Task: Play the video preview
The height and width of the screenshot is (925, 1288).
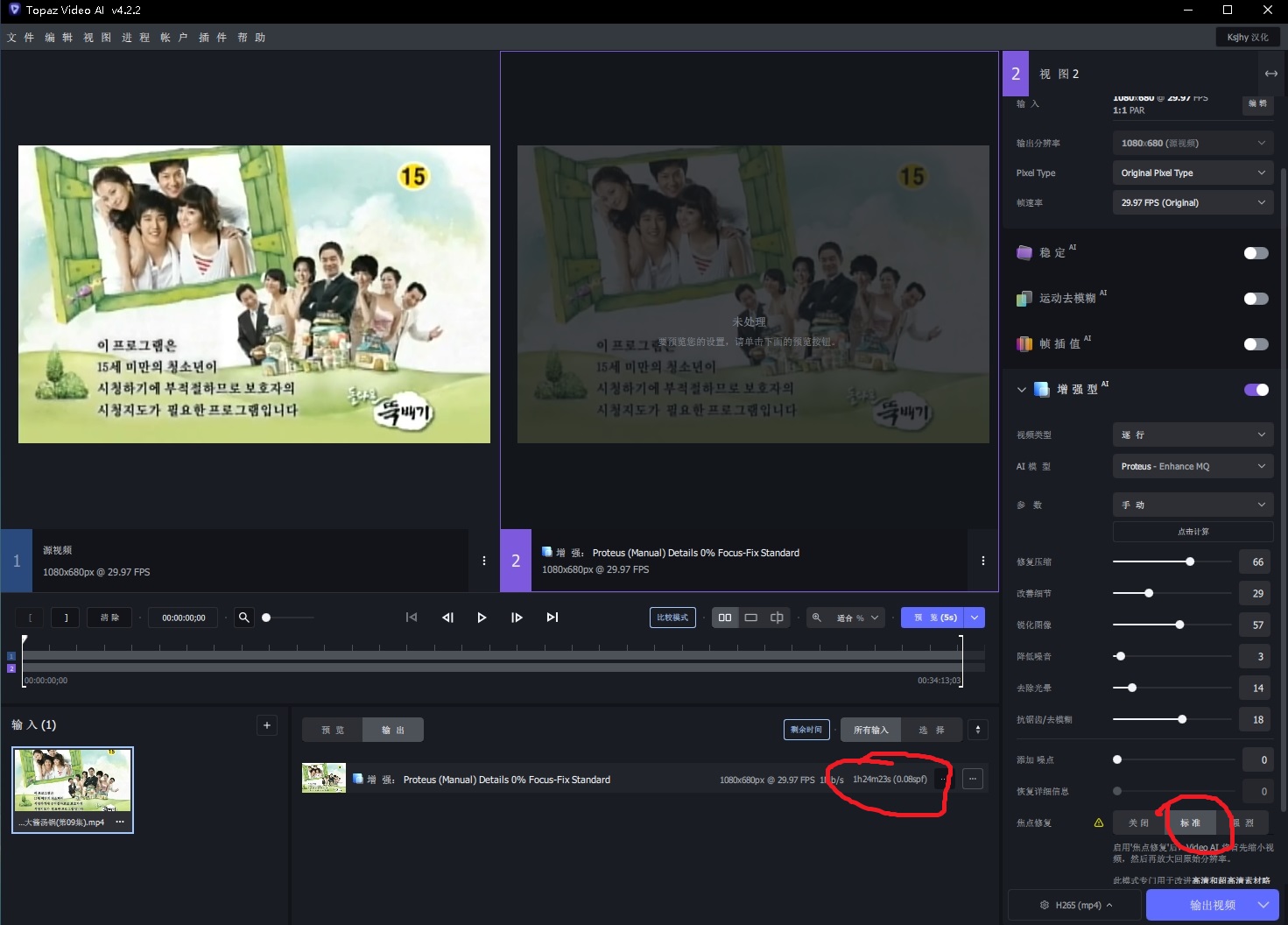Action: (482, 618)
